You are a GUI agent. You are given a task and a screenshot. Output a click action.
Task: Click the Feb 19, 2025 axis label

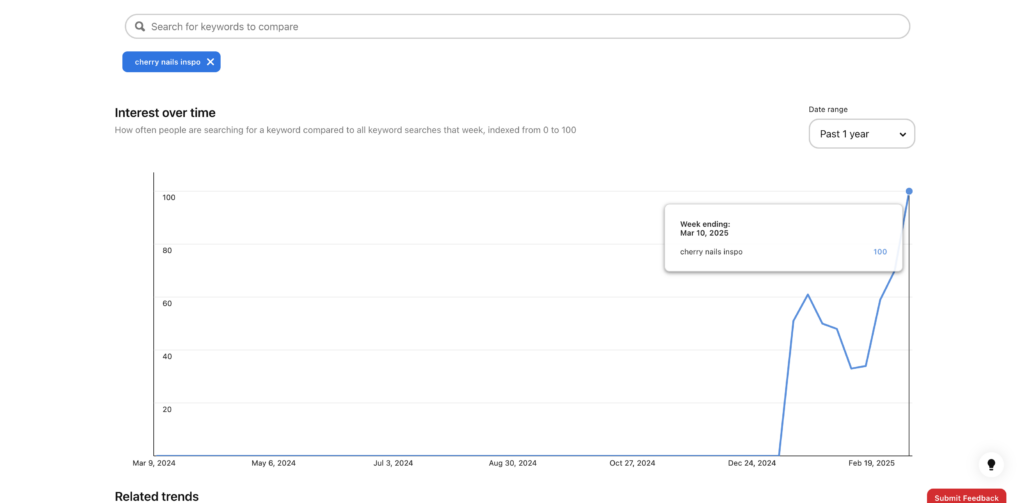[871, 463]
